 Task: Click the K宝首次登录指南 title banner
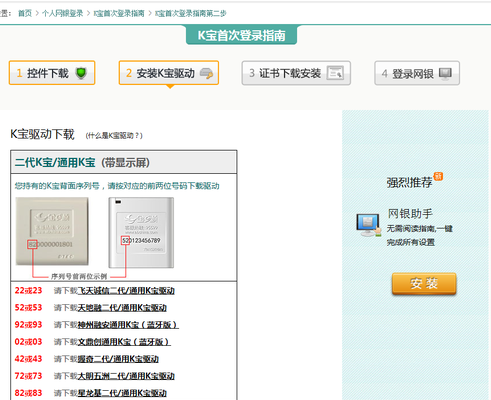tap(241, 35)
